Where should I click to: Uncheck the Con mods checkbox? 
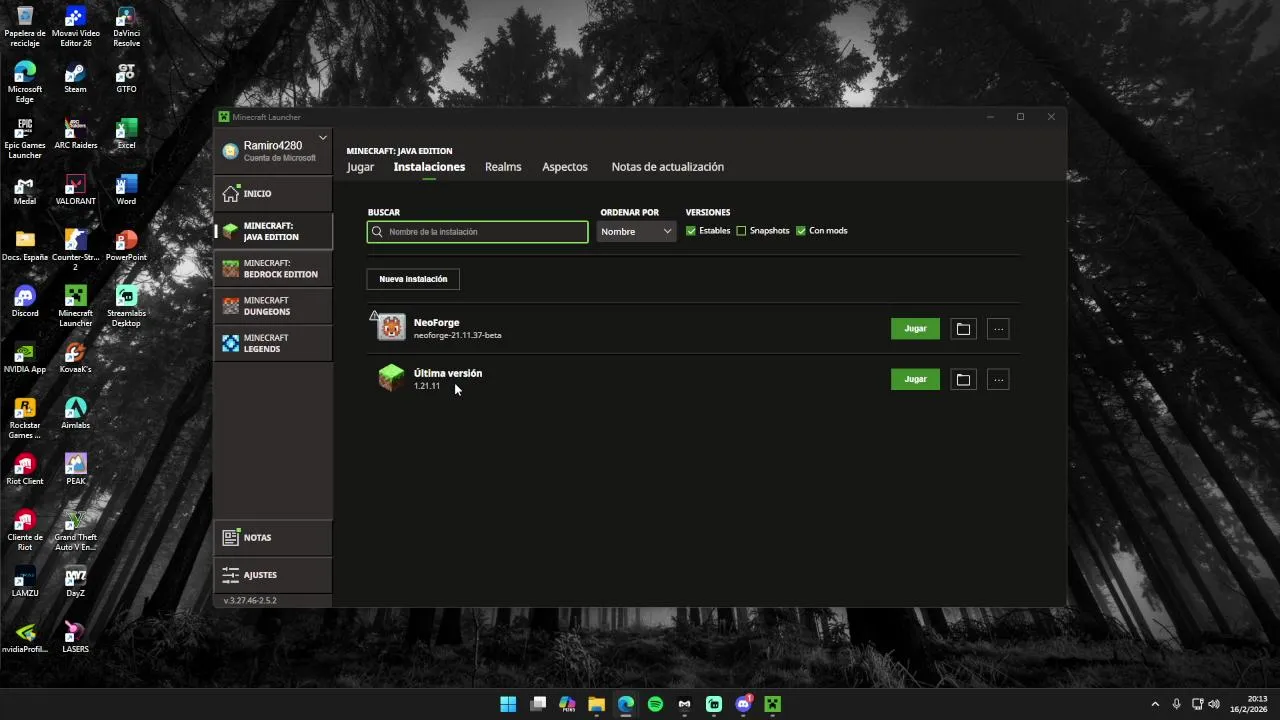pyautogui.click(x=801, y=231)
